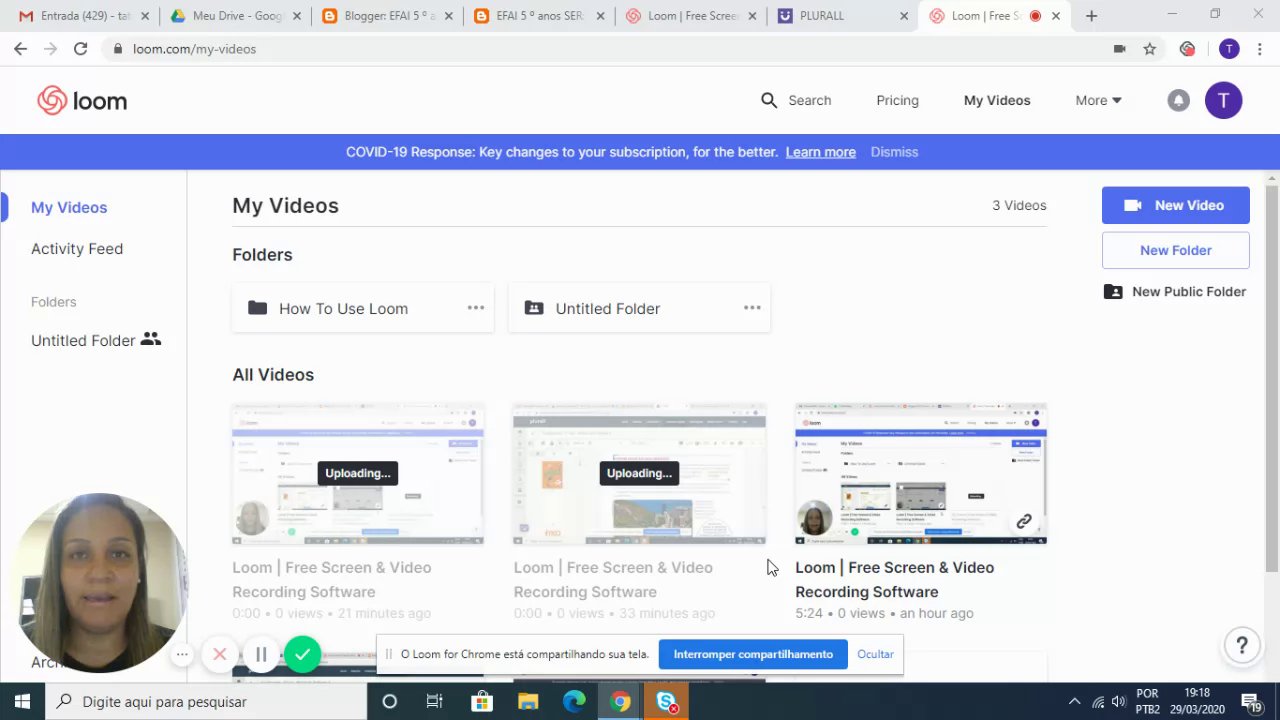The image size is (1280, 720).
Task: Bookmark this page with the star
Action: (x=1150, y=48)
